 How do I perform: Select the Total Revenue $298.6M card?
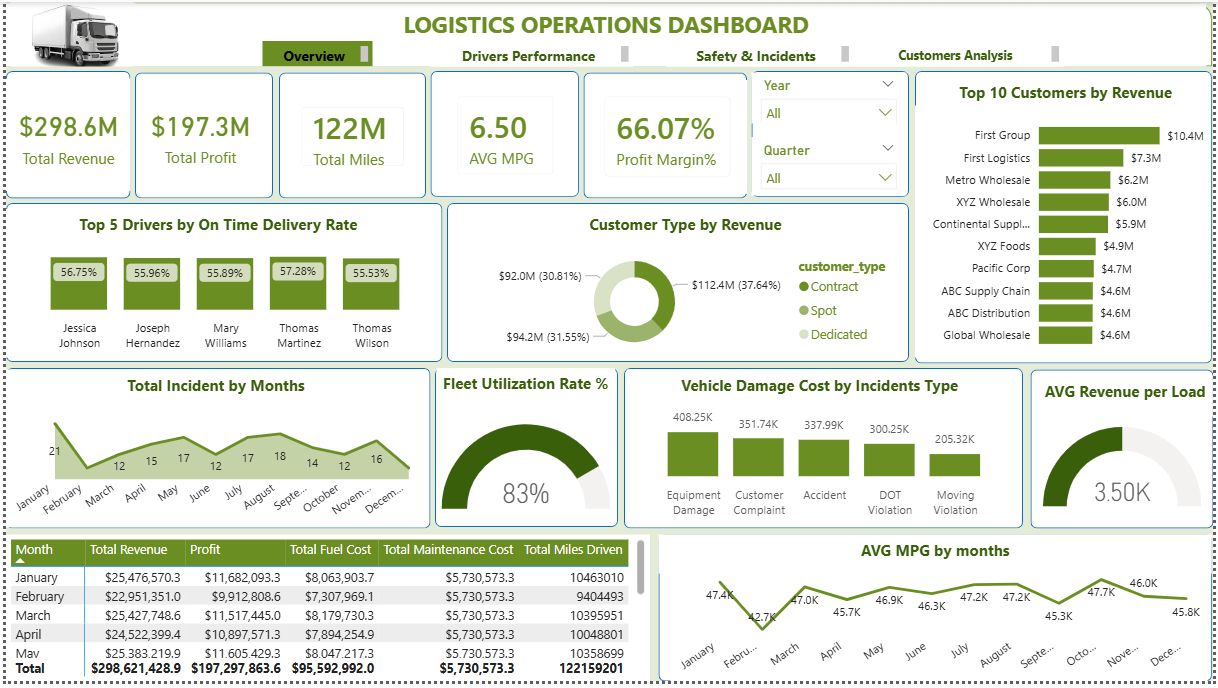(x=68, y=135)
